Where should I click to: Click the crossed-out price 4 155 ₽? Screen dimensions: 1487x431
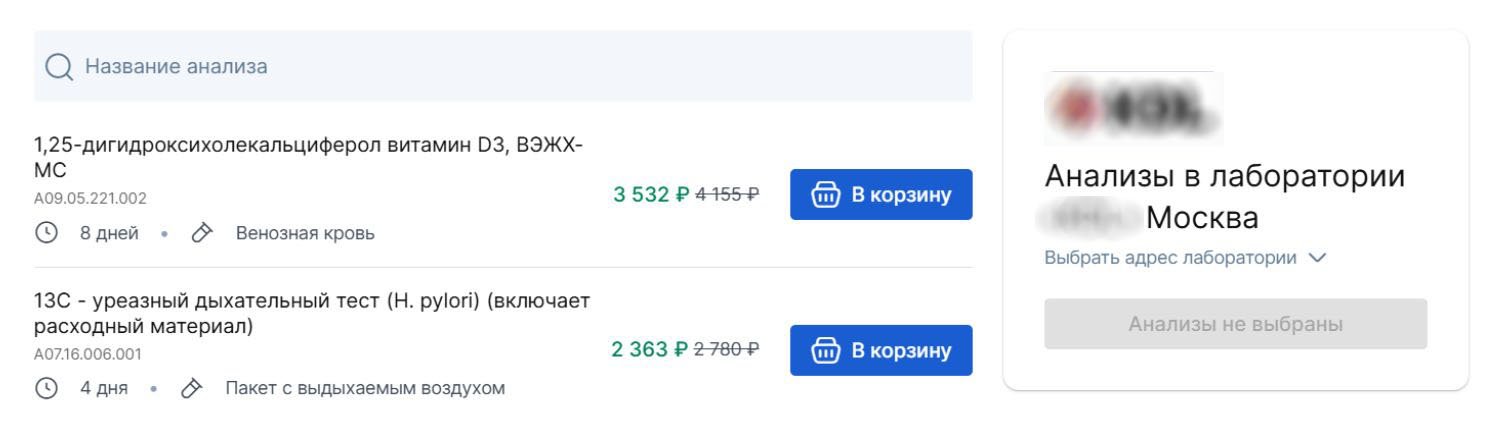coord(726,194)
